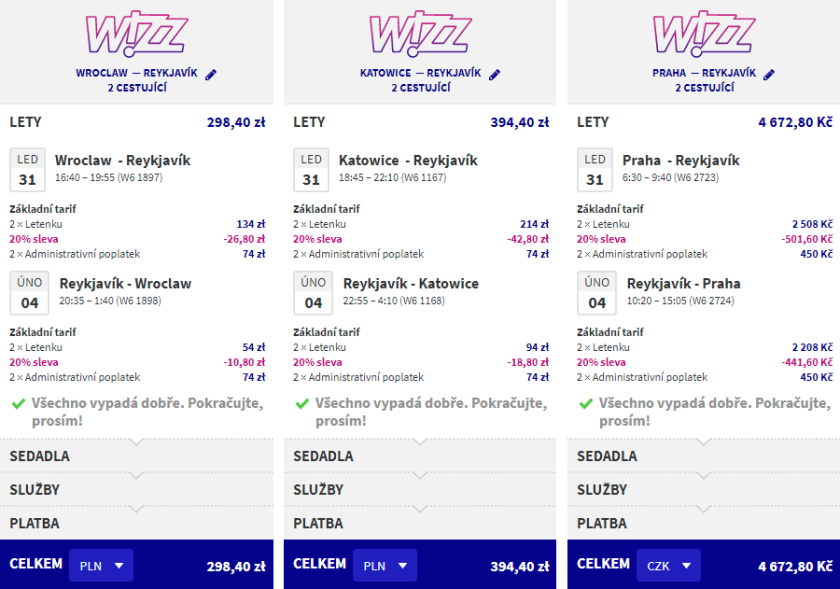Click the LED 31 date icon for Wroclaw departure
This screenshot has width=840, height=589.
tap(27, 170)
